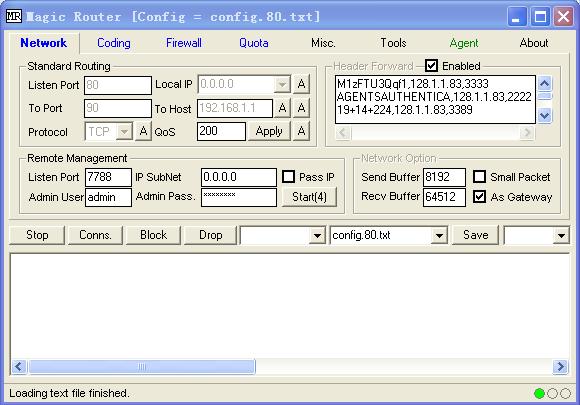This screenshot has width=580, height=405.
Task: Uncheck the As Gateway checkbox
Action: tap(479, 196)
